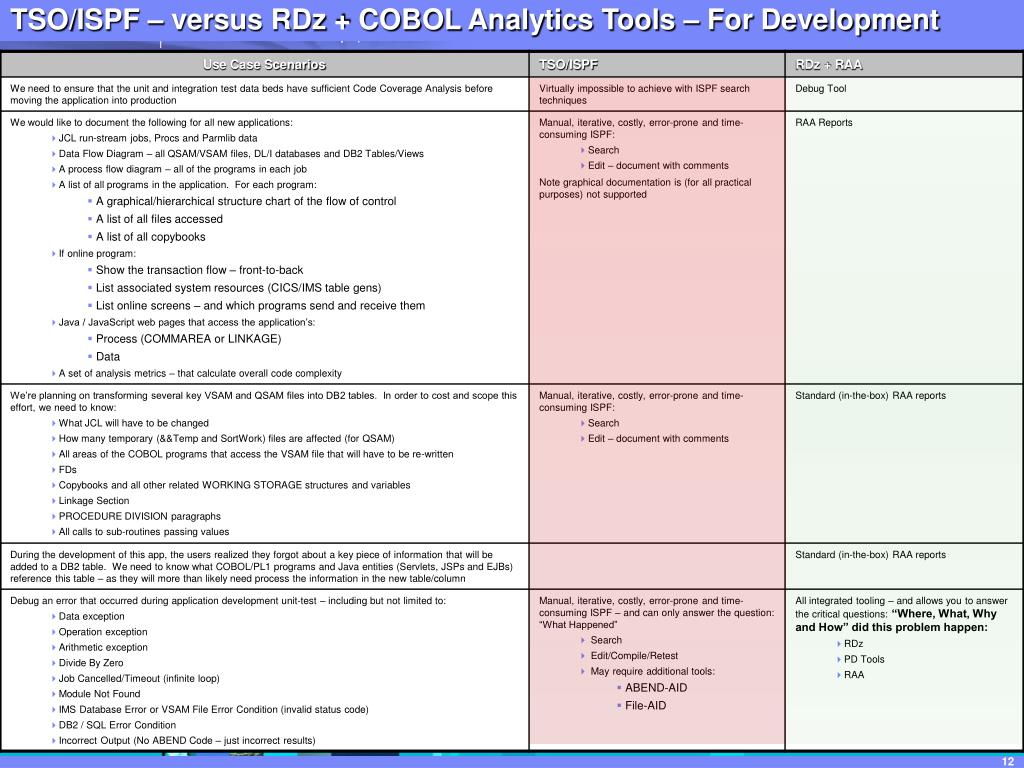Click 'May require additional tools:' bullet
Viewport: 1024px width, 768px height.
pyautogui.click(x=652, y=671)
